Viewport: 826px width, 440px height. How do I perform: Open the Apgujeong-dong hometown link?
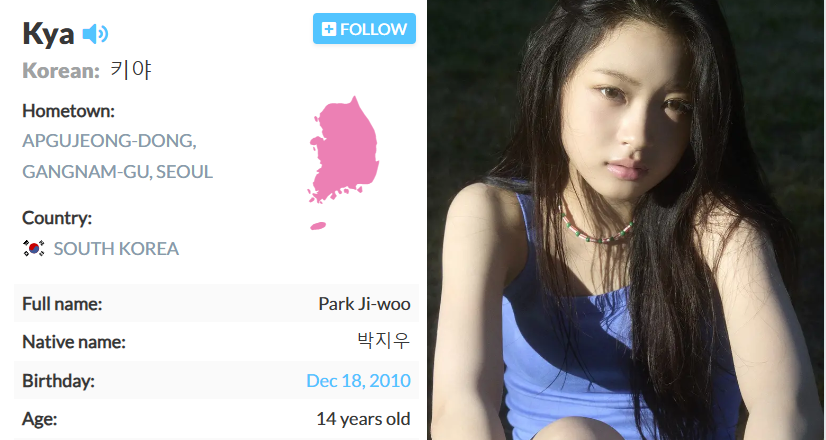[x=109, y=141]
